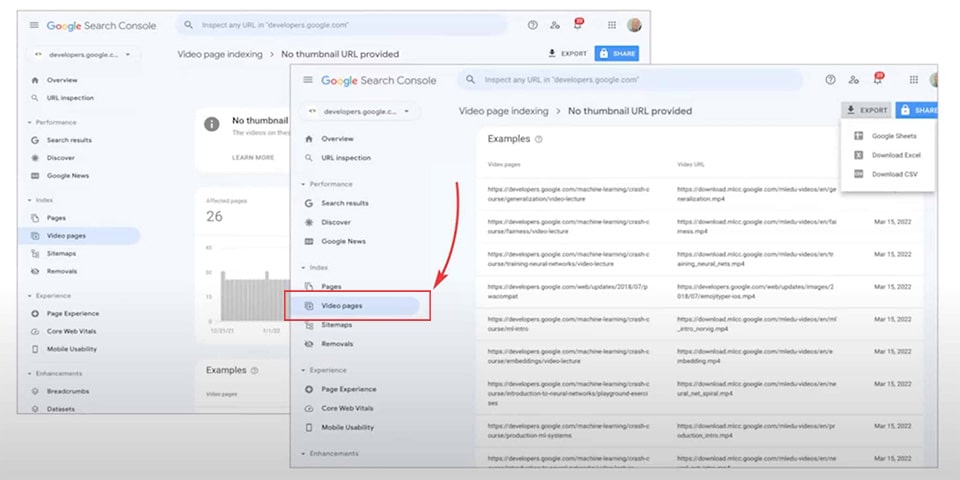Open notifications bell in back window
Image resolution: width=960 pixels, height=480 pixels.
577,24
